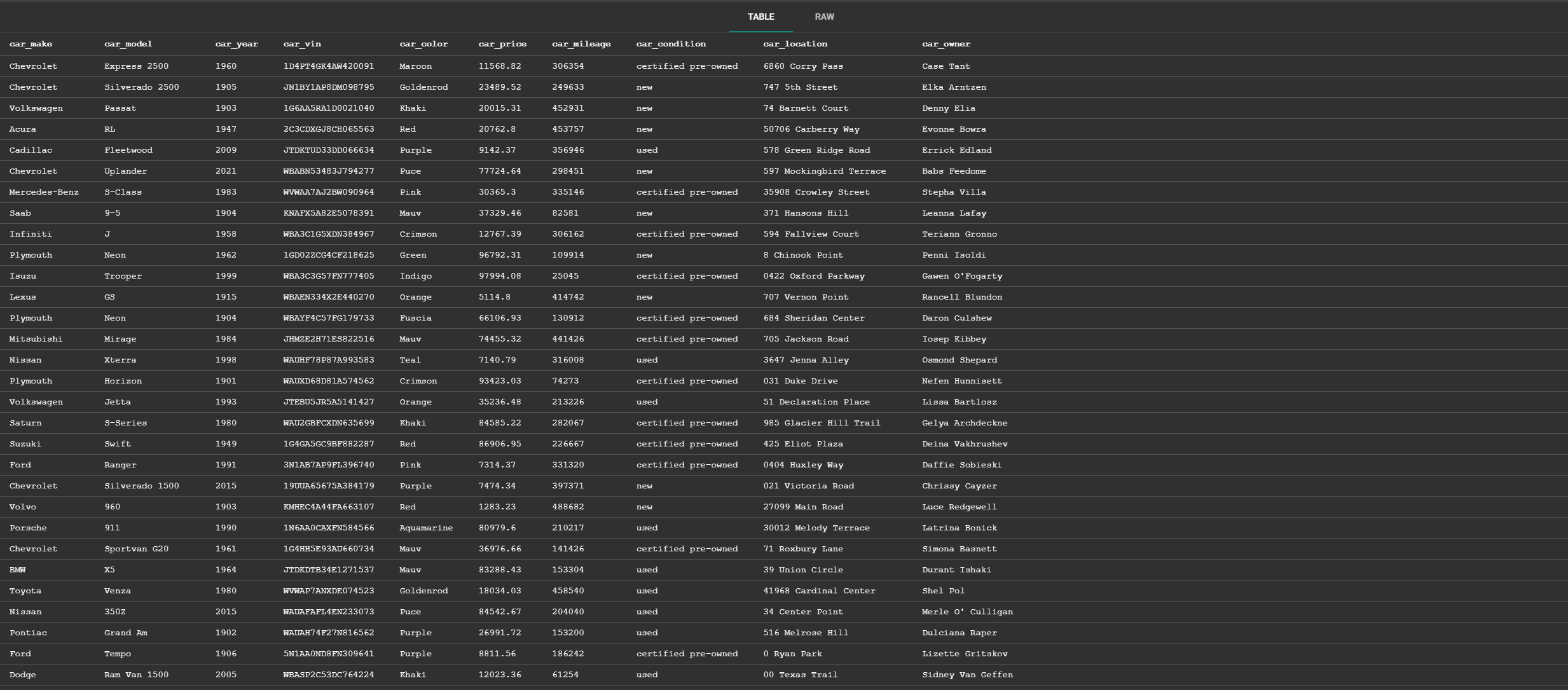Click the 'Pontiac' make cell
Image resolution: width=1568 pixels, height=690 pixels.
click(28, 633)
